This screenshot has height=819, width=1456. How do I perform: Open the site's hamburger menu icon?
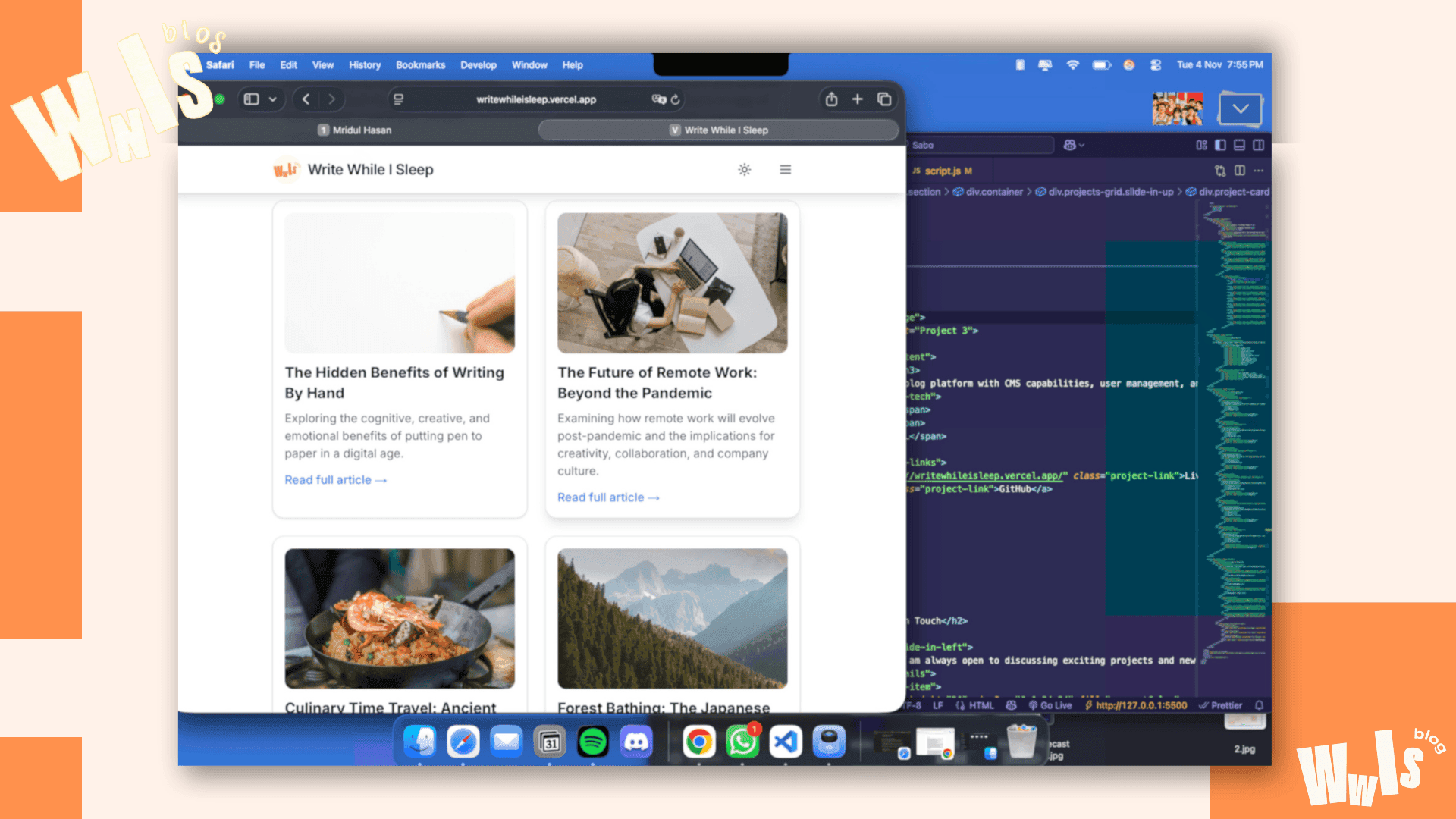[x=786, y=169]
